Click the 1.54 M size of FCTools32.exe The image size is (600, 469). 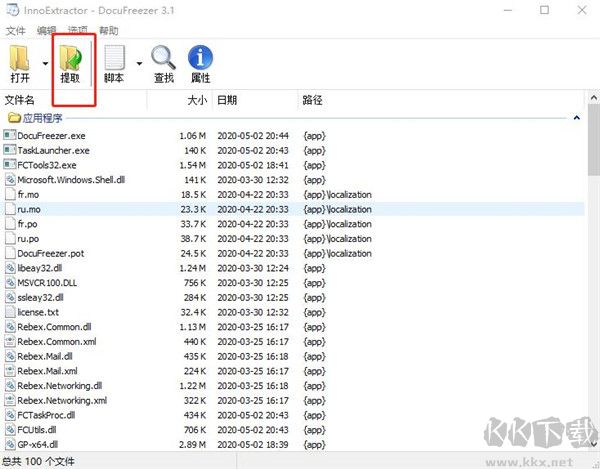192,165
